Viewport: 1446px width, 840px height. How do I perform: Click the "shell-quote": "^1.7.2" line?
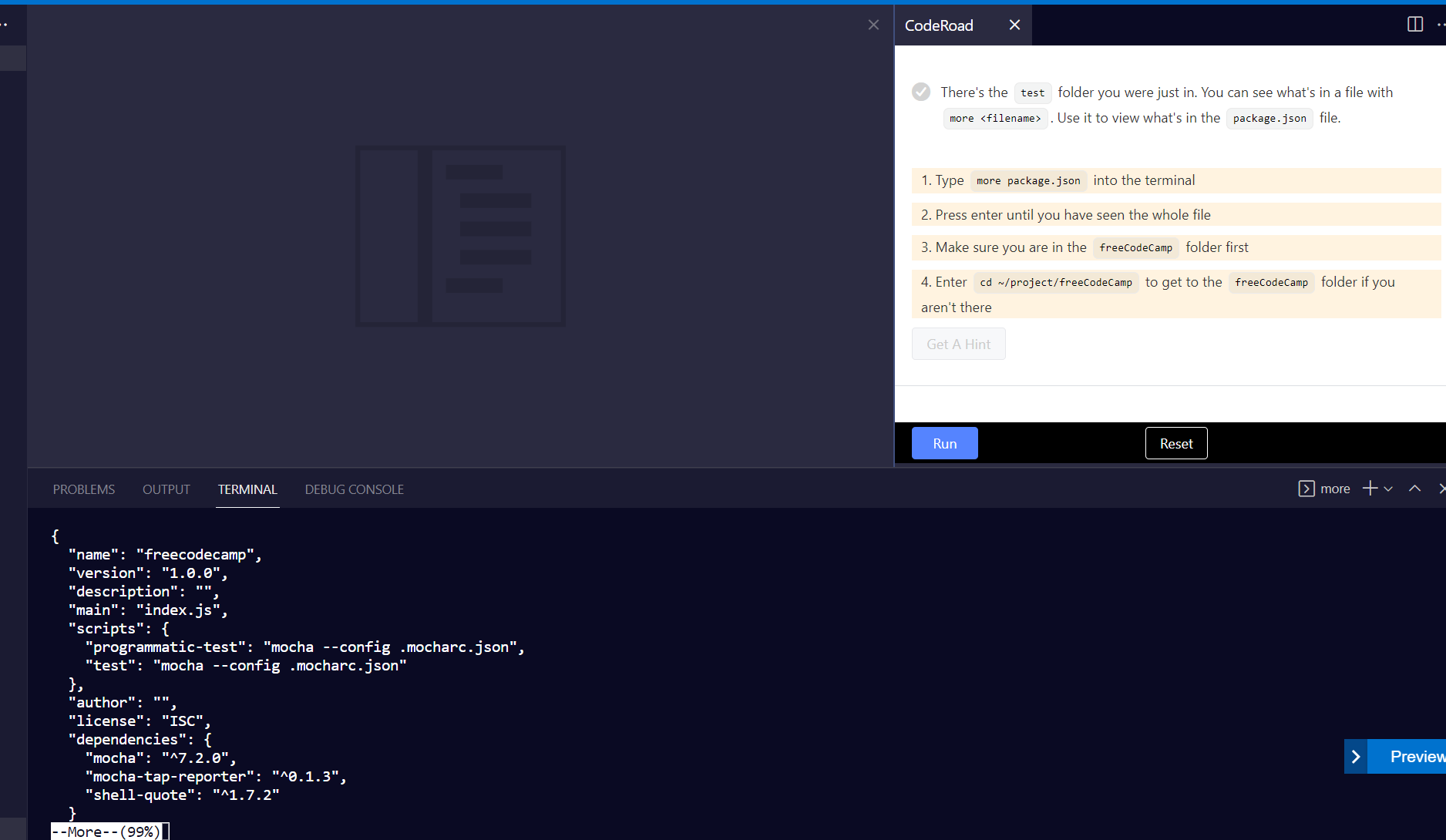click(x=182, y=795)
